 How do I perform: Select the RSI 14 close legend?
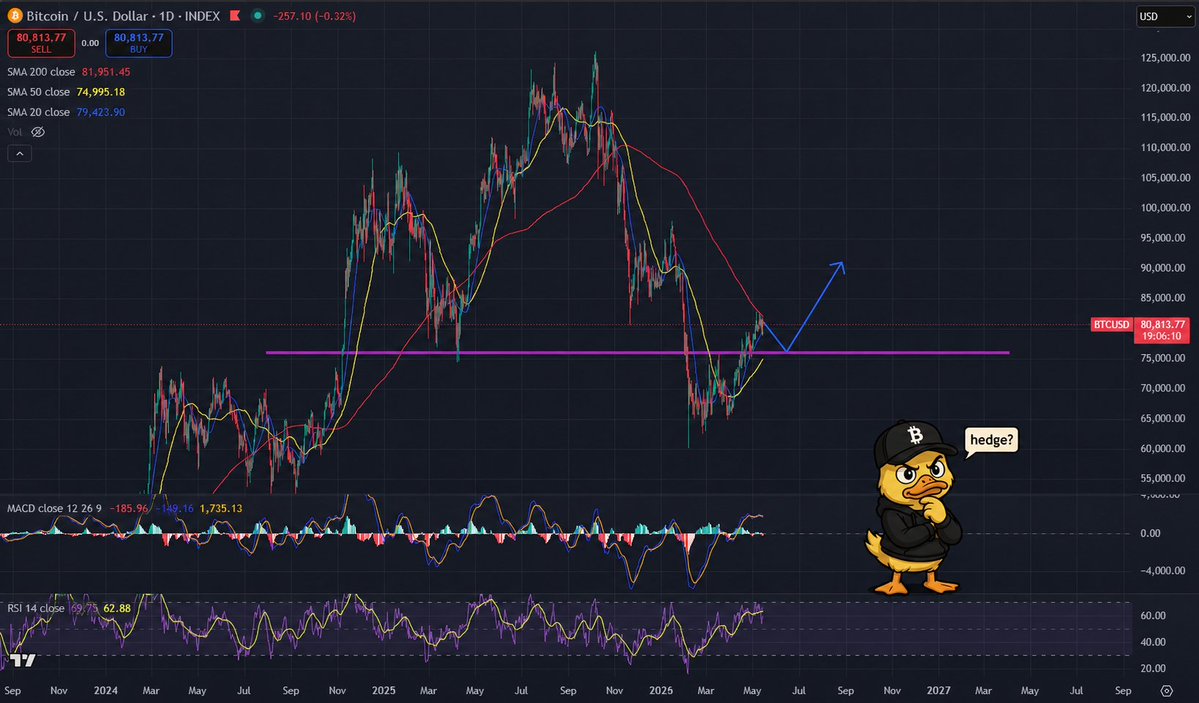tap(36, 608)
